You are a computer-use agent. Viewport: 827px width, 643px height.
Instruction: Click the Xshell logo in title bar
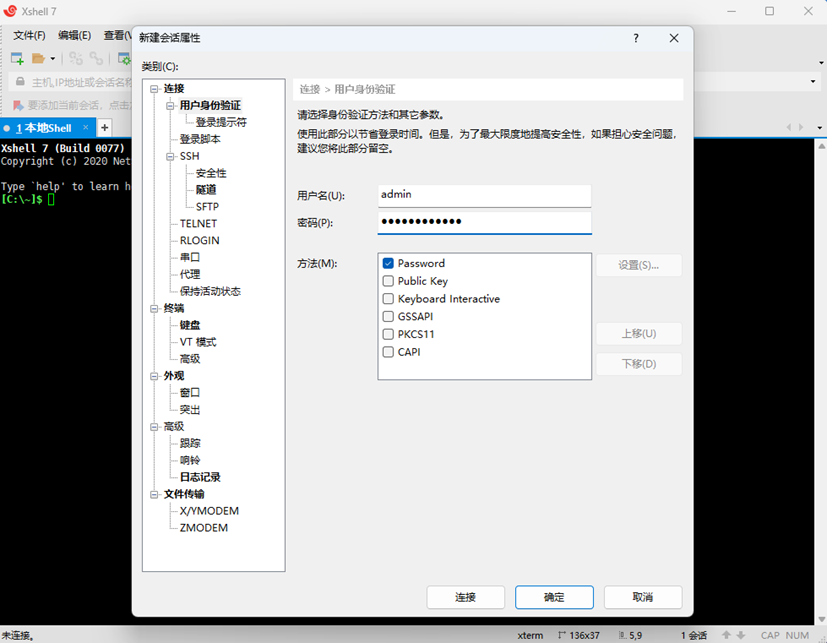pyautogui.click(x=10, y=11)
